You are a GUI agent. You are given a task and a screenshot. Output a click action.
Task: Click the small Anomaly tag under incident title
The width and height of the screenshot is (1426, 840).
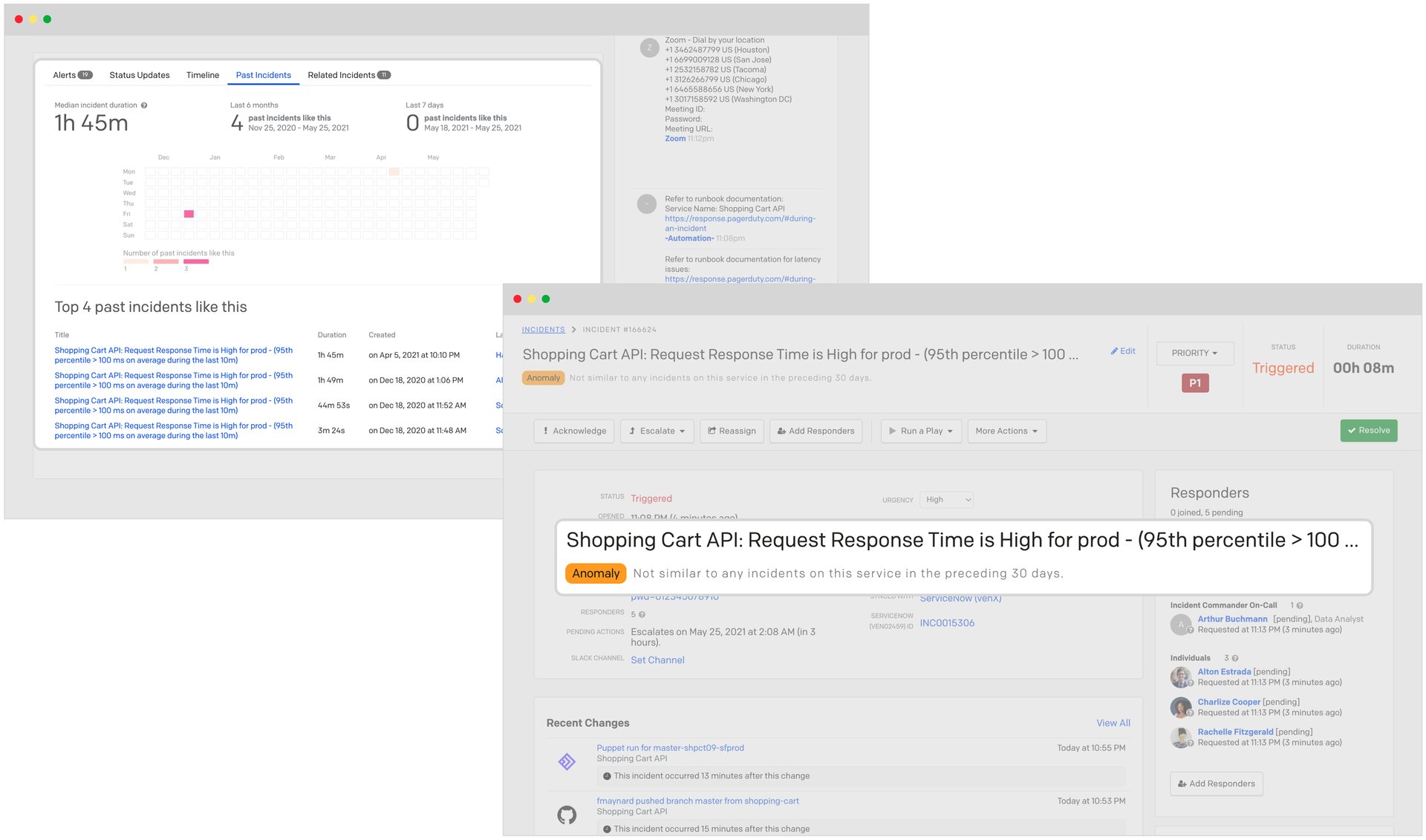coord(544,378)
